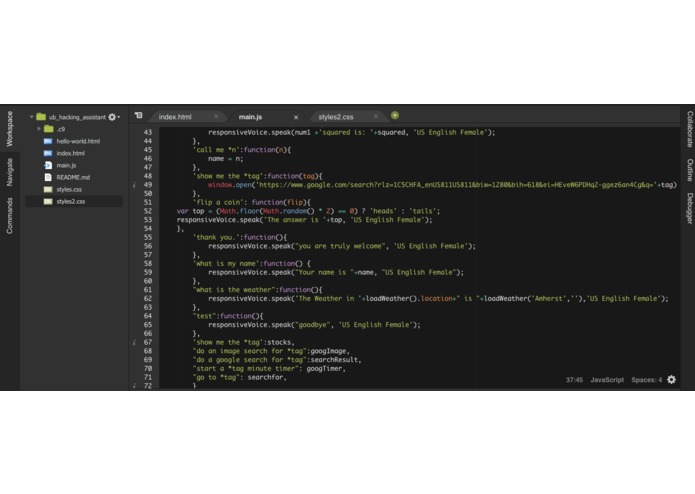Select README.md in the file tree
The width and height of the screenshot is (695, 494).
coord(73,177)
